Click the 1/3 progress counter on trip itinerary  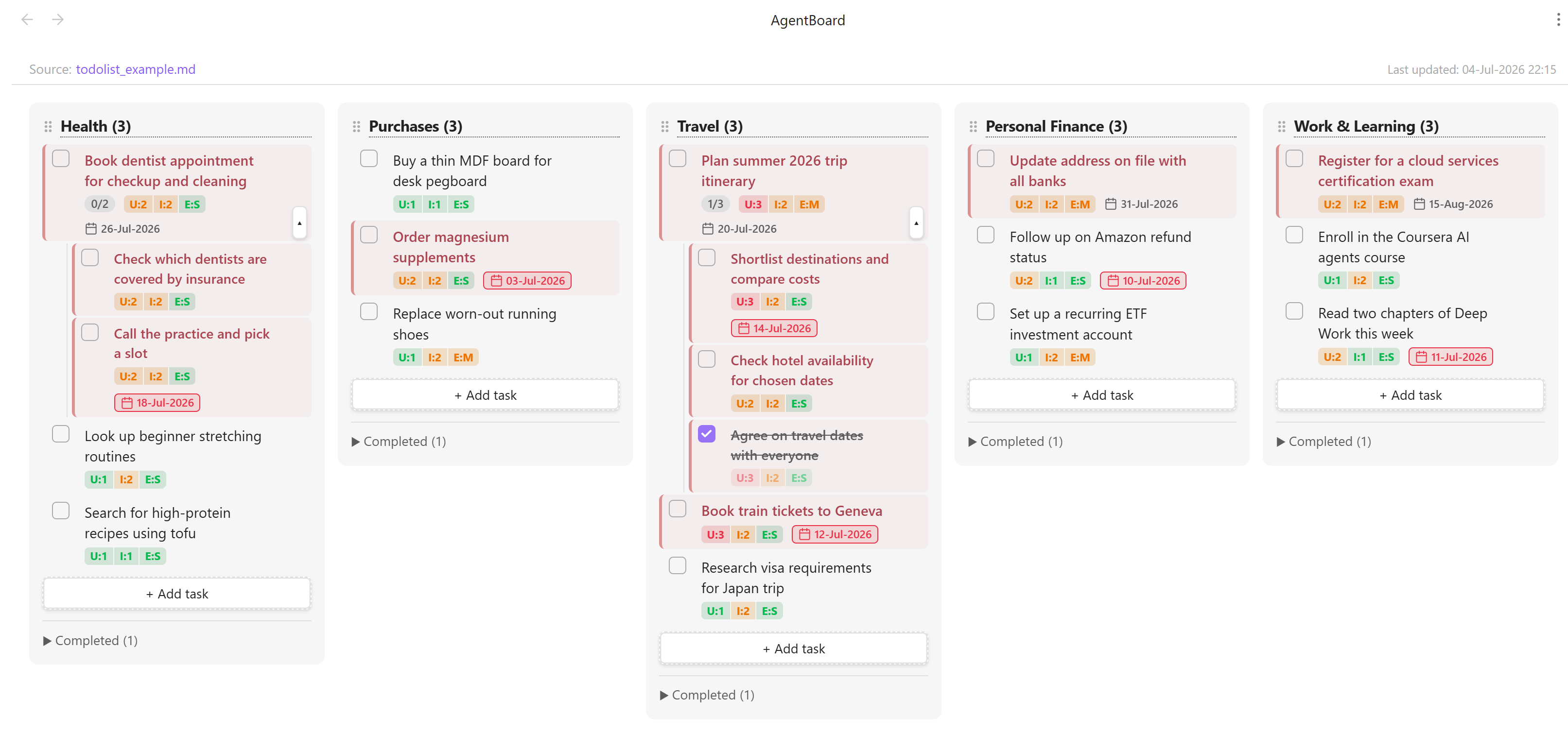pyautogui.click(x=715, y=205)
